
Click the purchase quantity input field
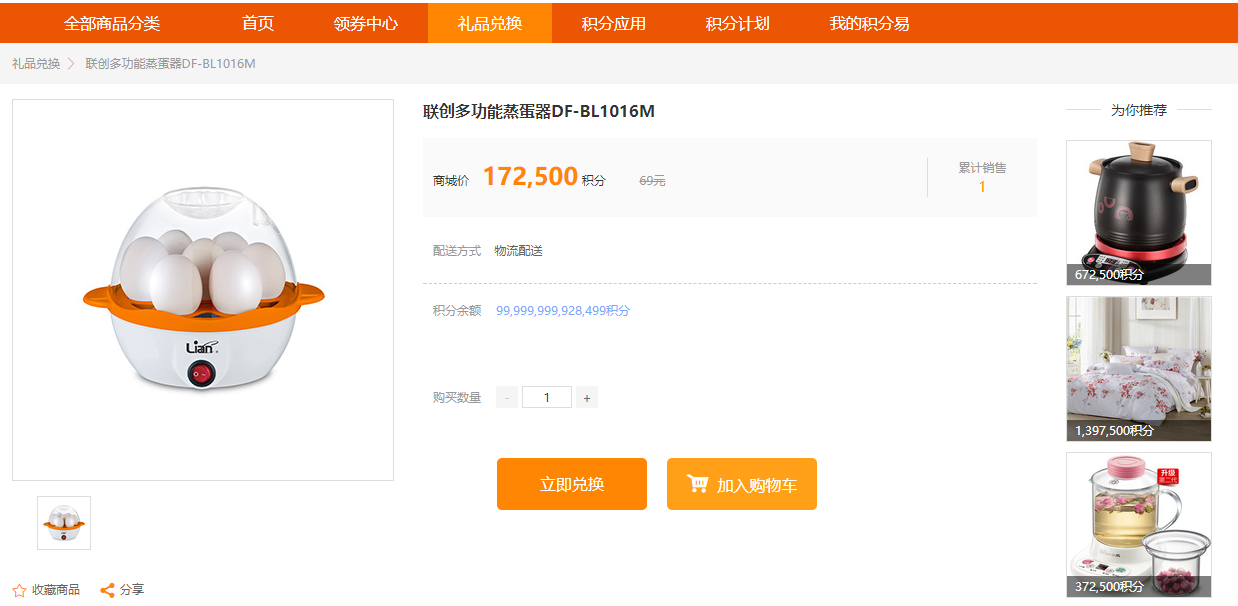[547, 398]
